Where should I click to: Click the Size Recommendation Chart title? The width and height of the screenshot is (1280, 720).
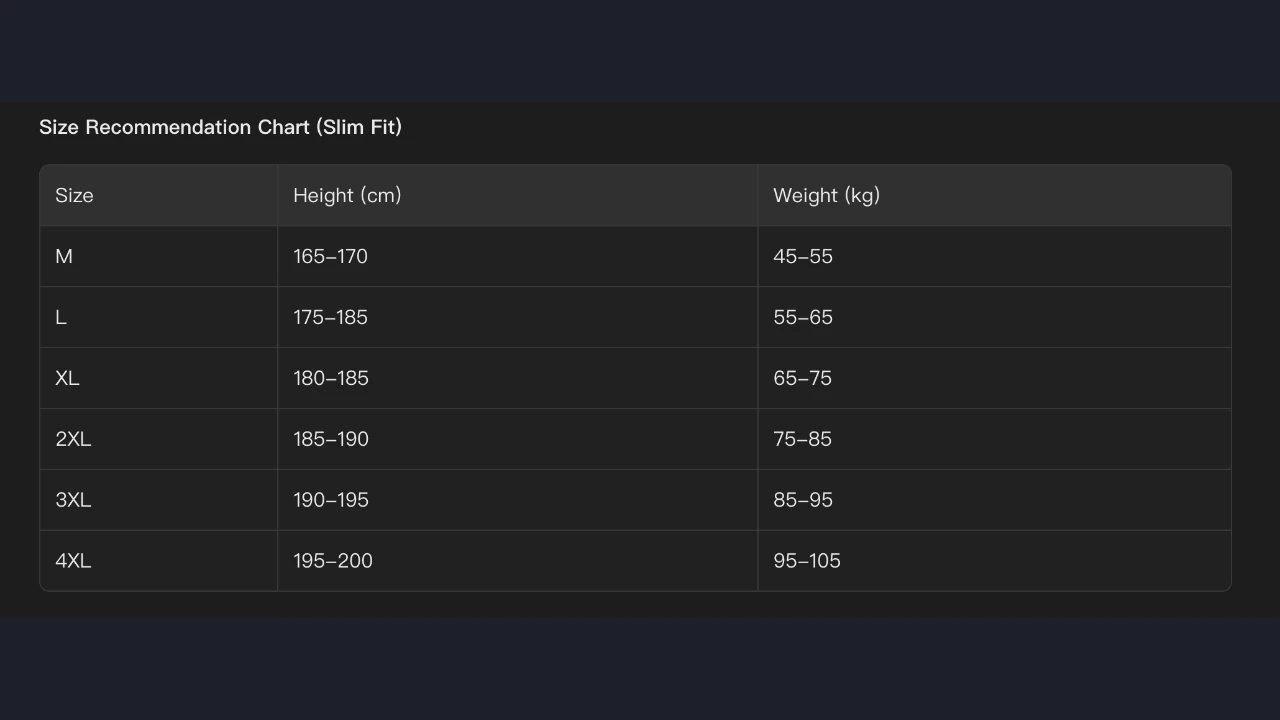[x=220, y=127]
